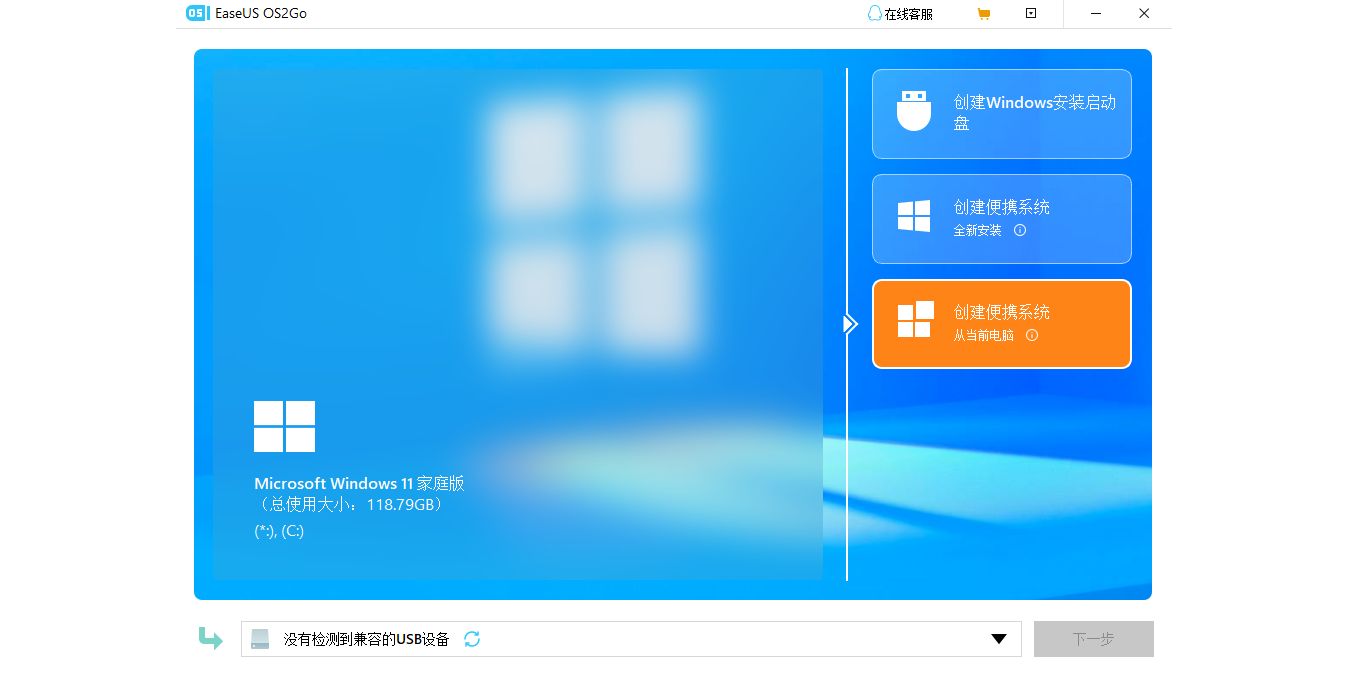Viewport: 1348px width, 674px height.
Task: Click info icon next to 从当前电脑
Action: [1032, 336]
